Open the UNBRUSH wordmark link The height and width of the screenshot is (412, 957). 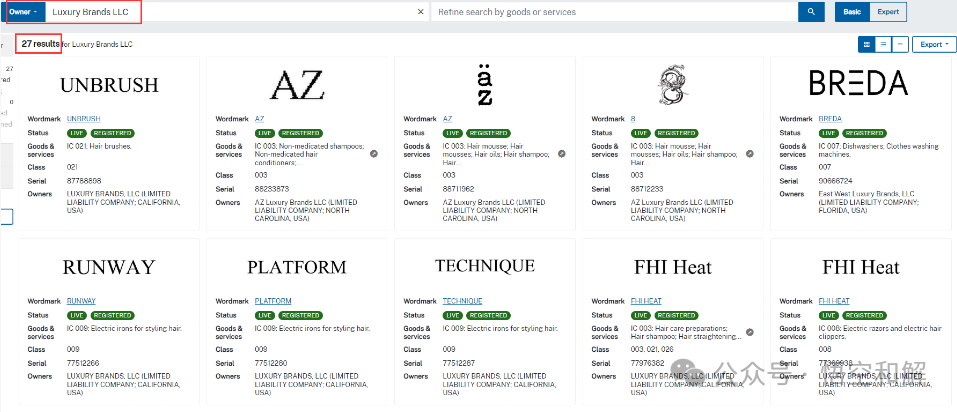[84, 119]
